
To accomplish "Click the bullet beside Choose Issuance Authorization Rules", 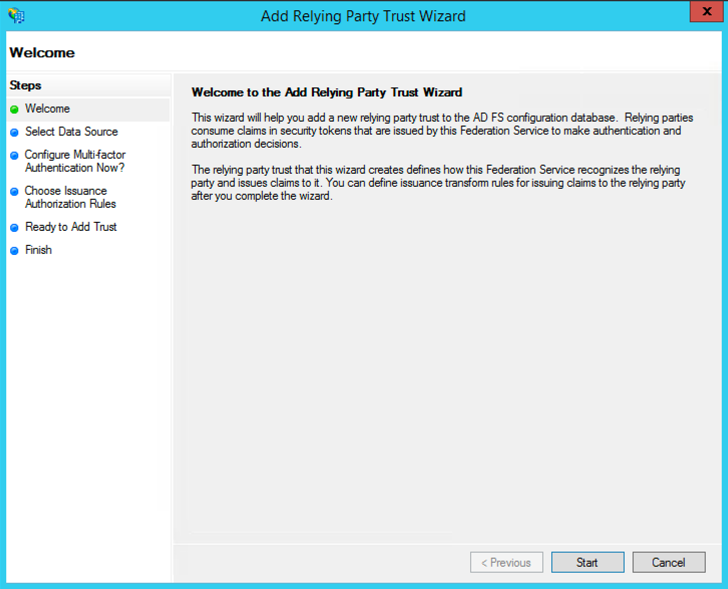I will click(14, 192).
